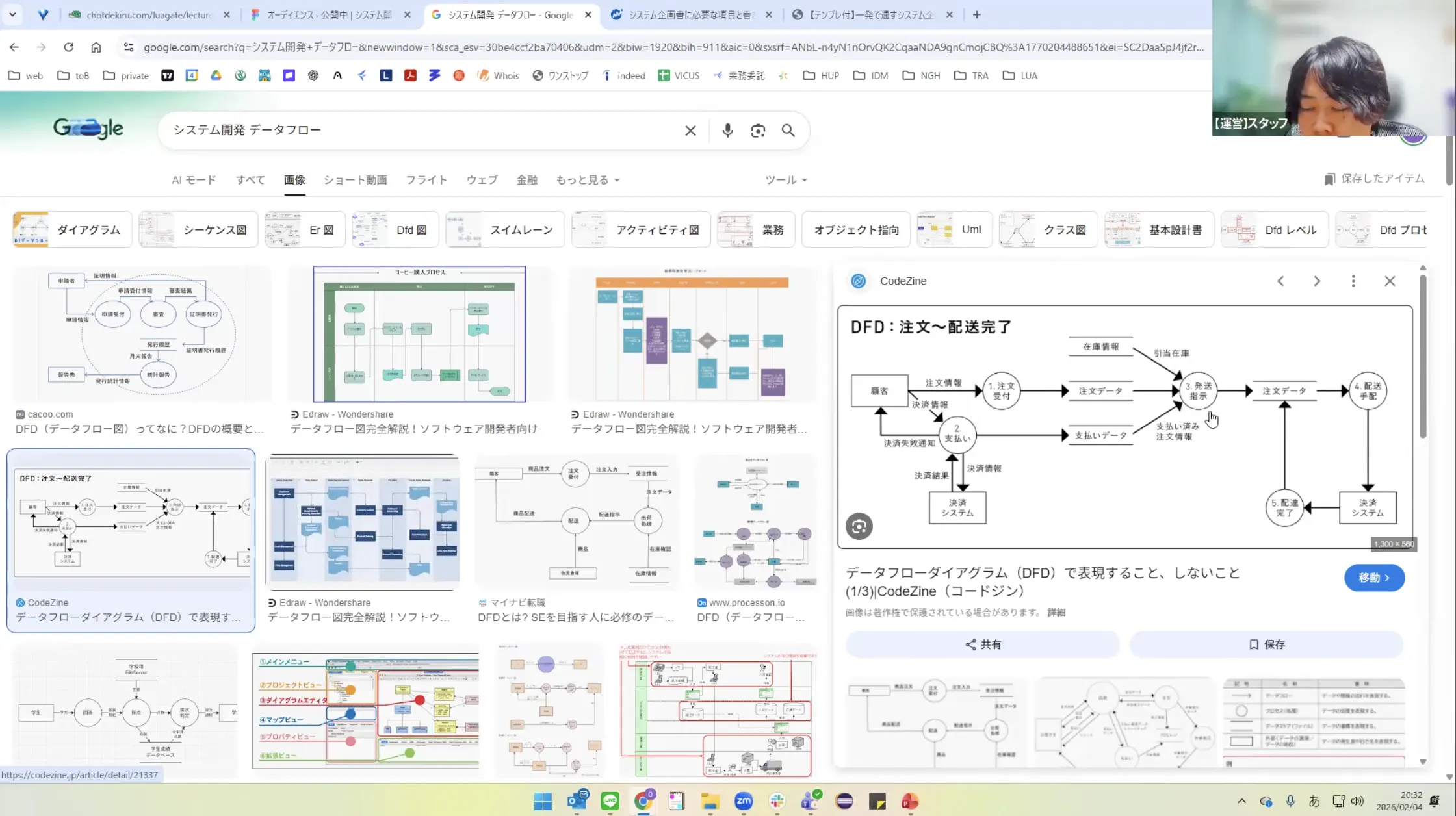Open 保存したアイテム saved items
Image resolution: width=1456 pixels, height=816 pixels.
(x=1373, y=179)
